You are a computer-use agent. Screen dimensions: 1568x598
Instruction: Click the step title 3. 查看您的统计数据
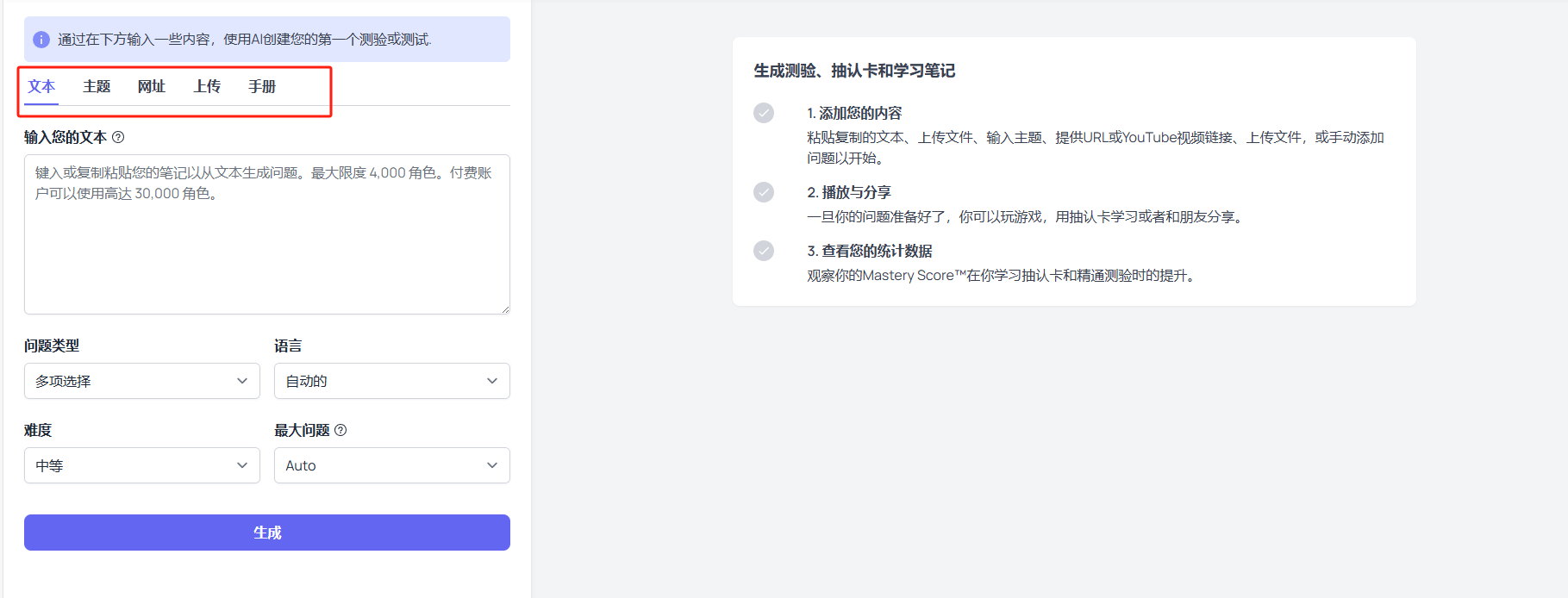tap(870, 251)
